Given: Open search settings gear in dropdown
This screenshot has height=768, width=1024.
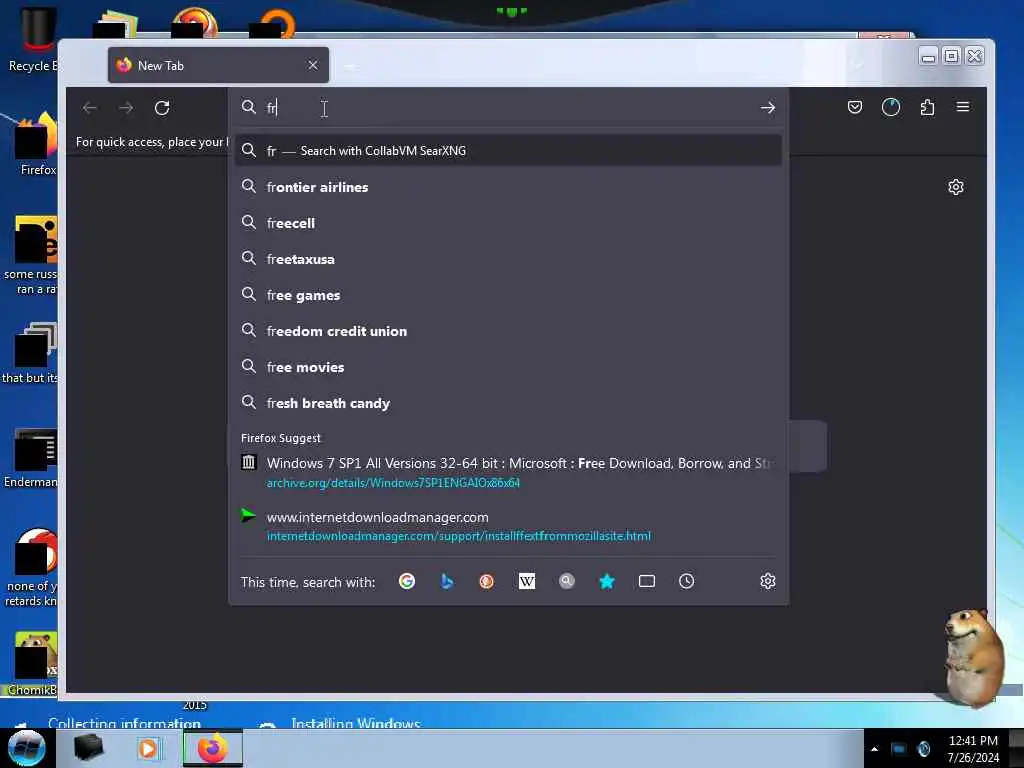Looking at the screenshot, I should [x=767, y=581].
